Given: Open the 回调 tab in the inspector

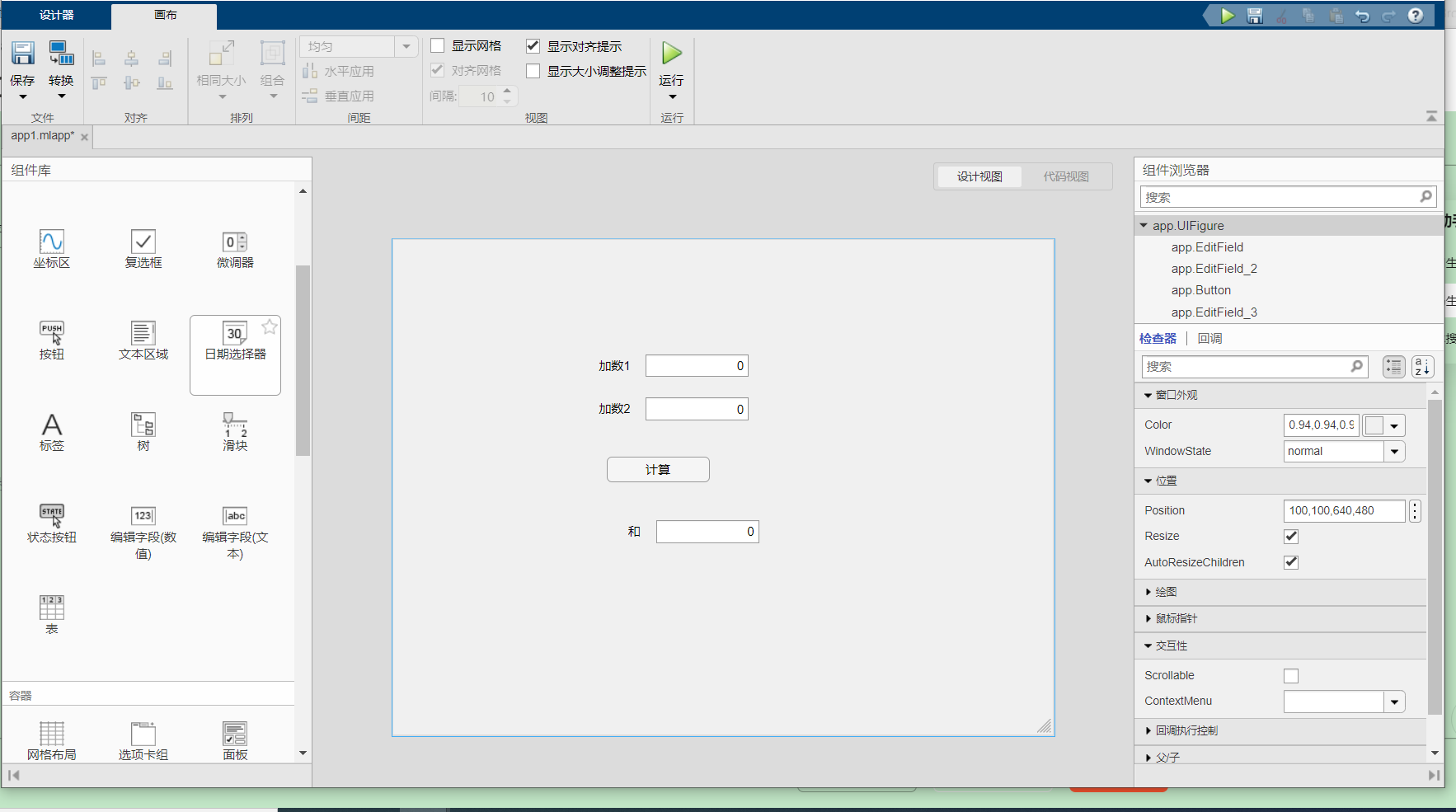Looking at the screenshot, I should (x=1209, y=339).
